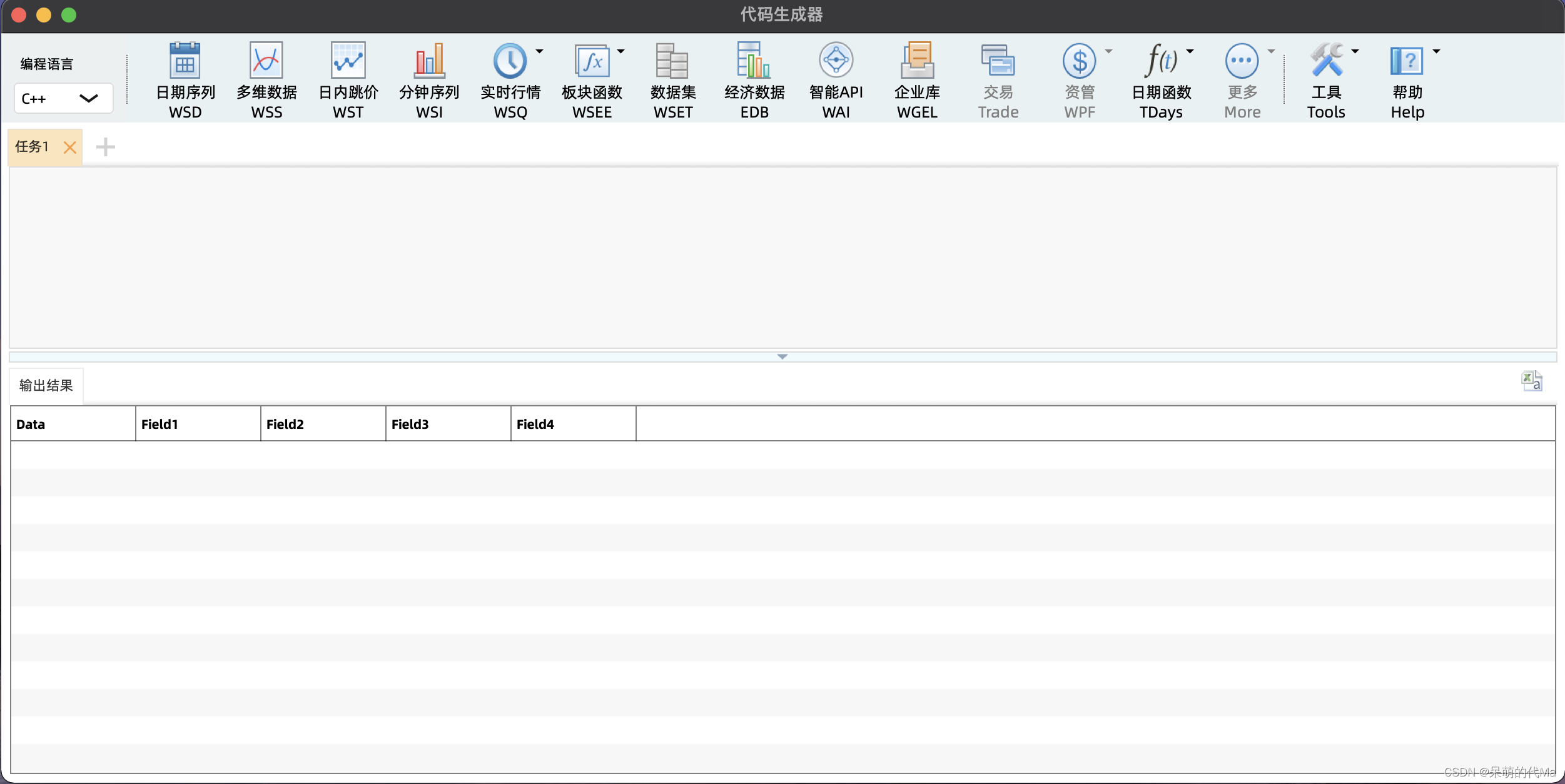Open the WSI minute series tool
The image size is (1565, 784).
pyautogui.click(x=429, y=61)
